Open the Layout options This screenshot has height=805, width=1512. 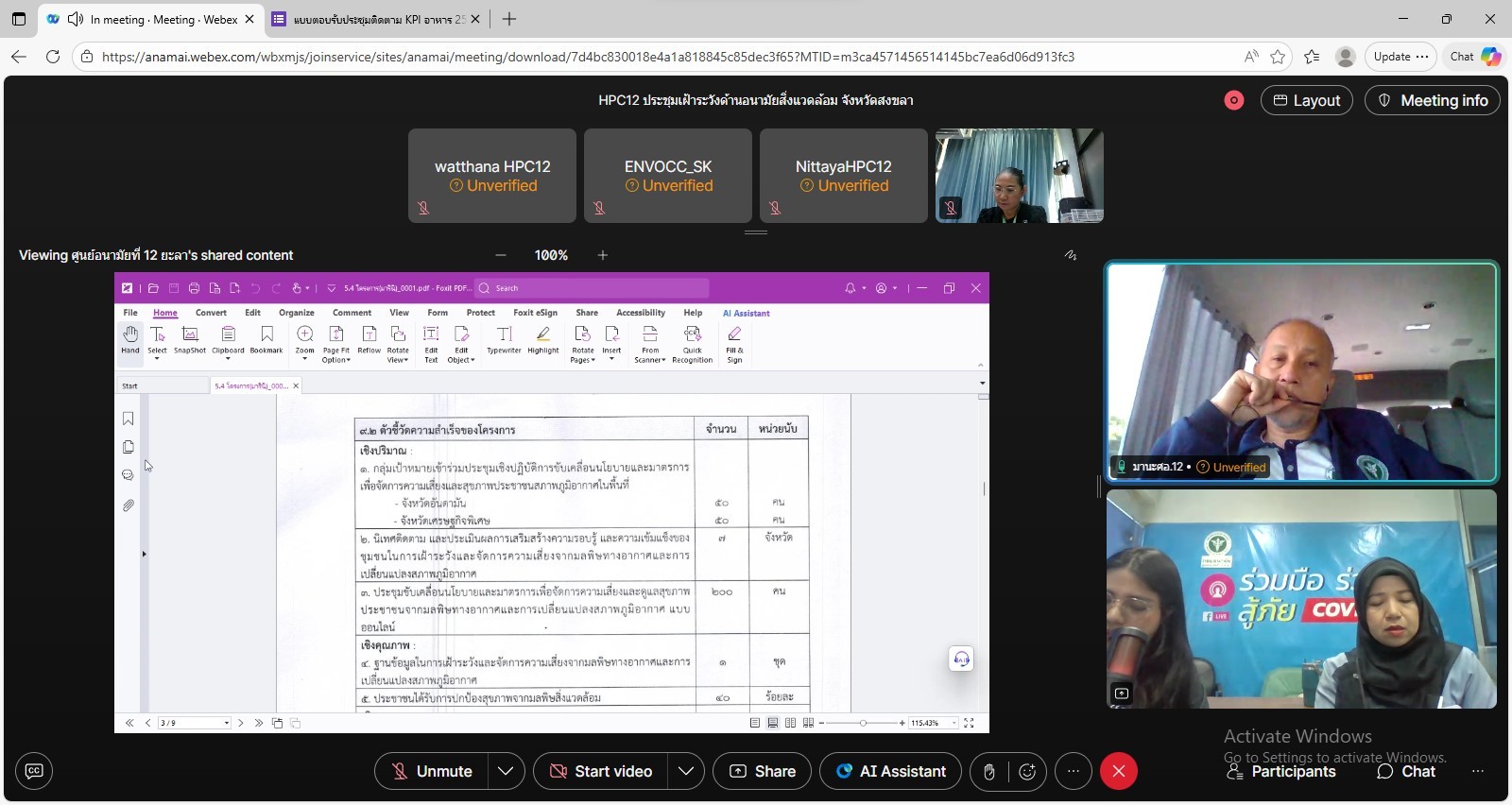1307,100
